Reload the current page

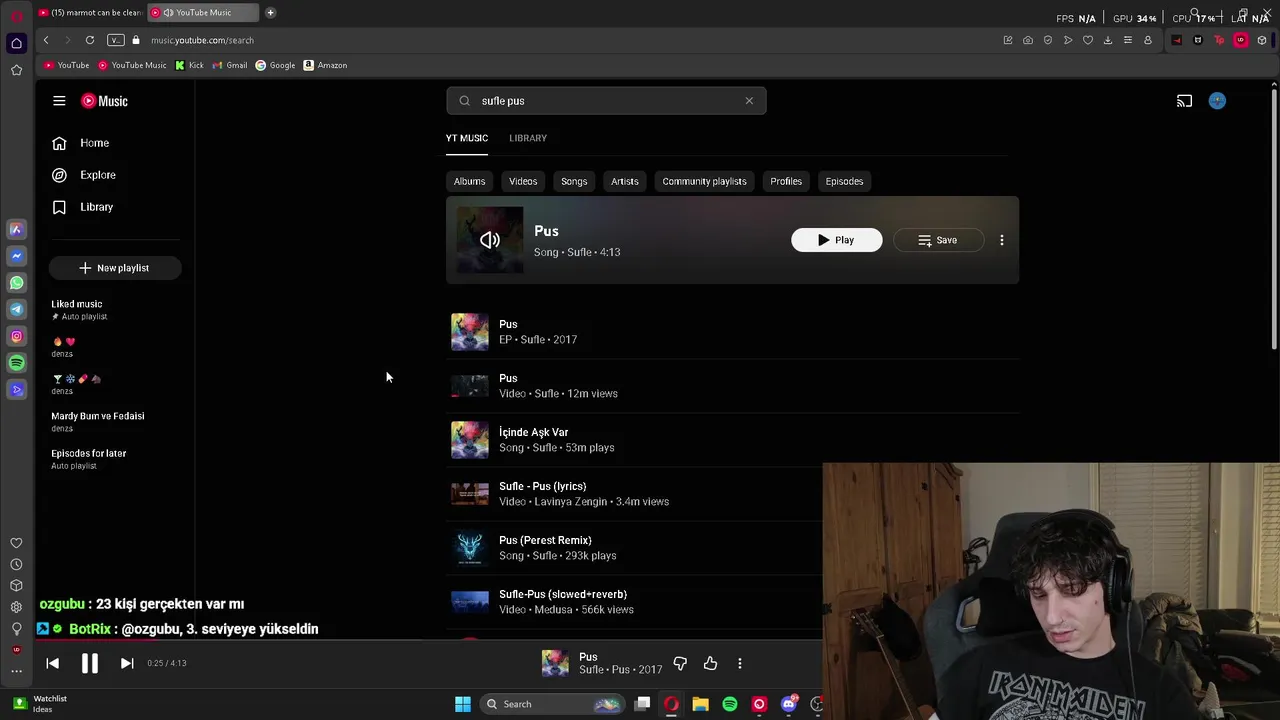pos(90,40)
